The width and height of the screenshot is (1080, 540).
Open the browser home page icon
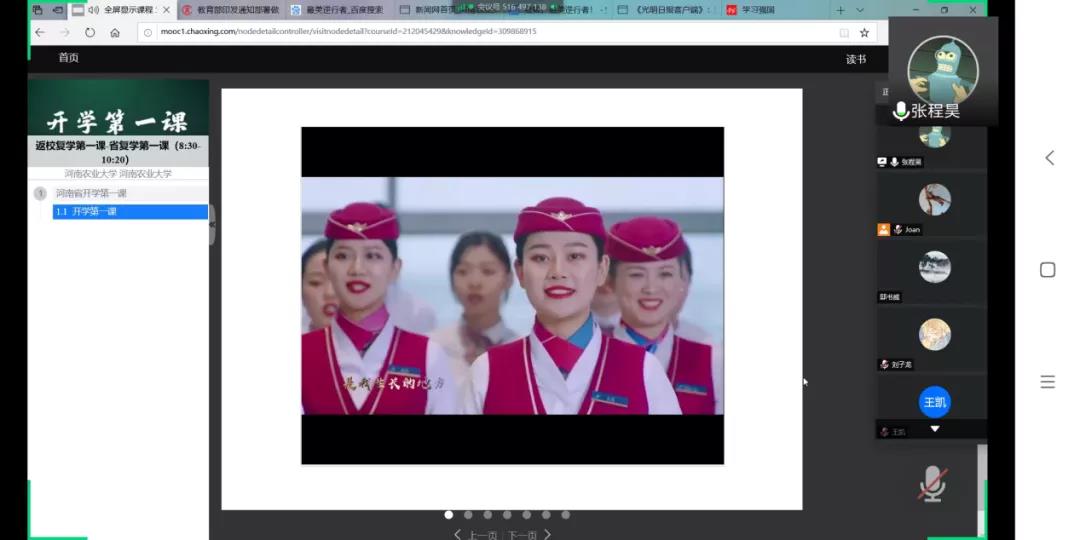[115, 32]
